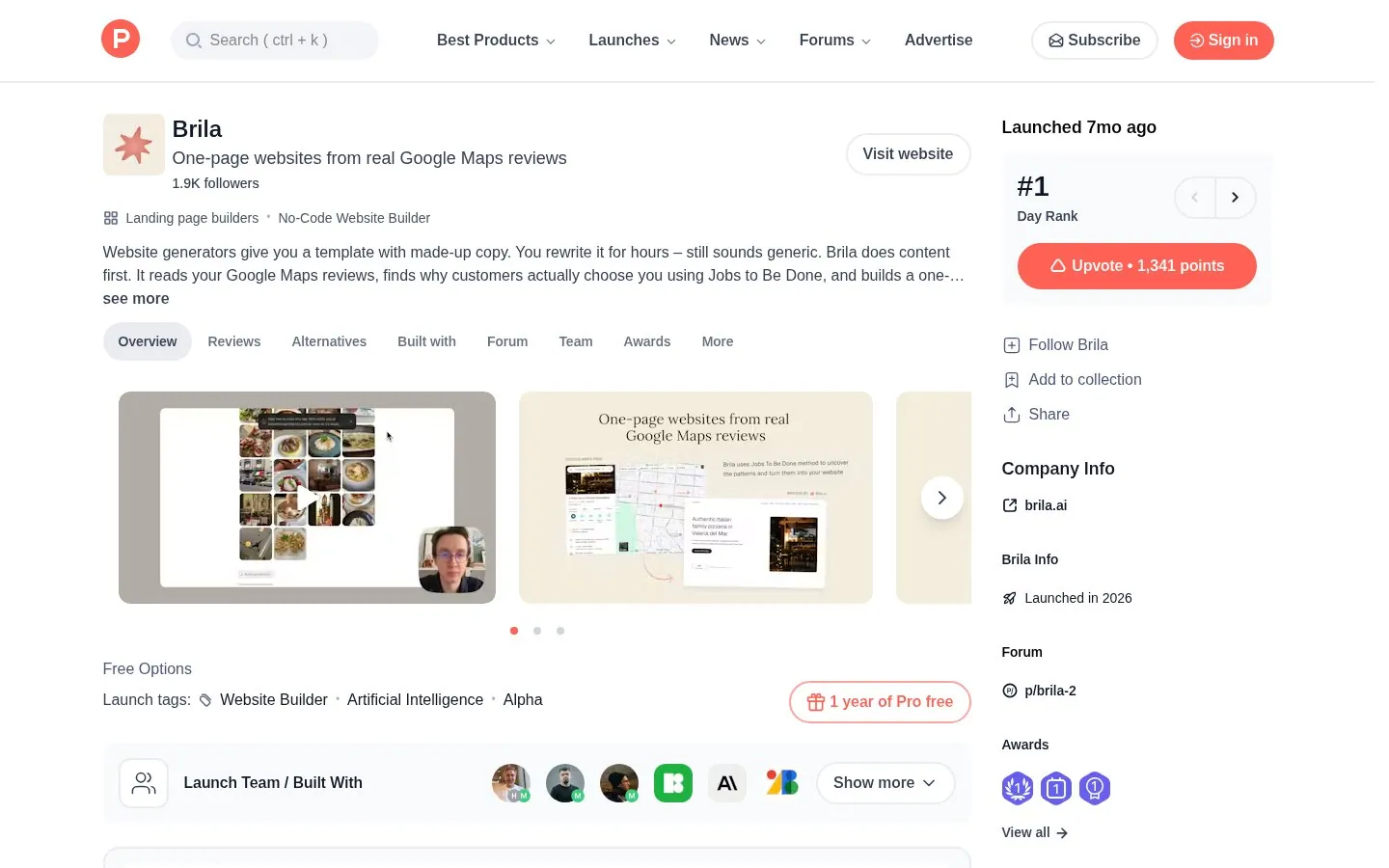The height and width of the screenshot is (868, 1389).
Task: Expand Show more in Launch Team
Action: coord(885,783)
